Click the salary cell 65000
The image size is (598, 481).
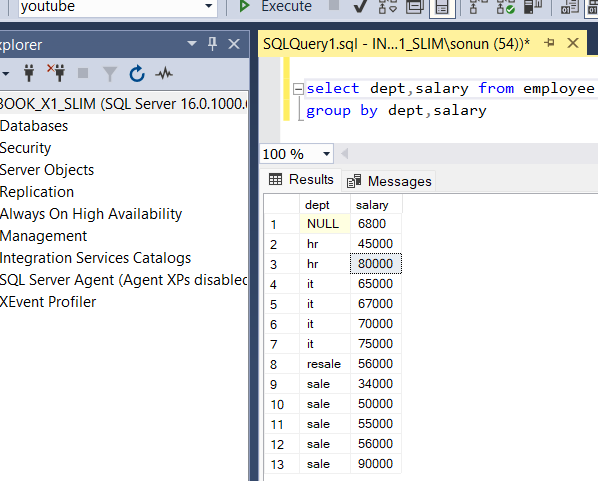(x=376, y=284)
